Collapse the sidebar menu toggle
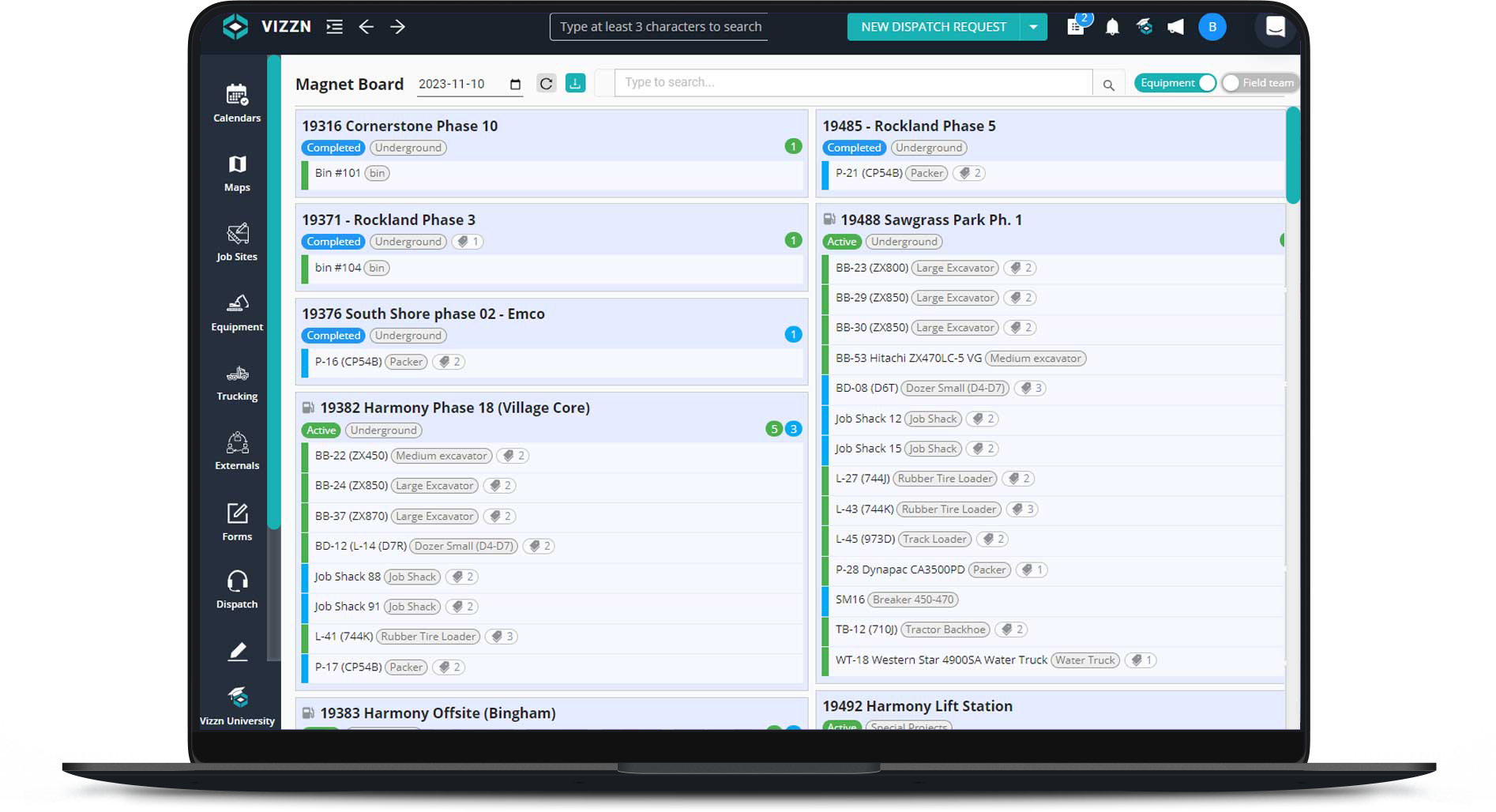Screen dimensions: 1496x812 pos(335,27)
